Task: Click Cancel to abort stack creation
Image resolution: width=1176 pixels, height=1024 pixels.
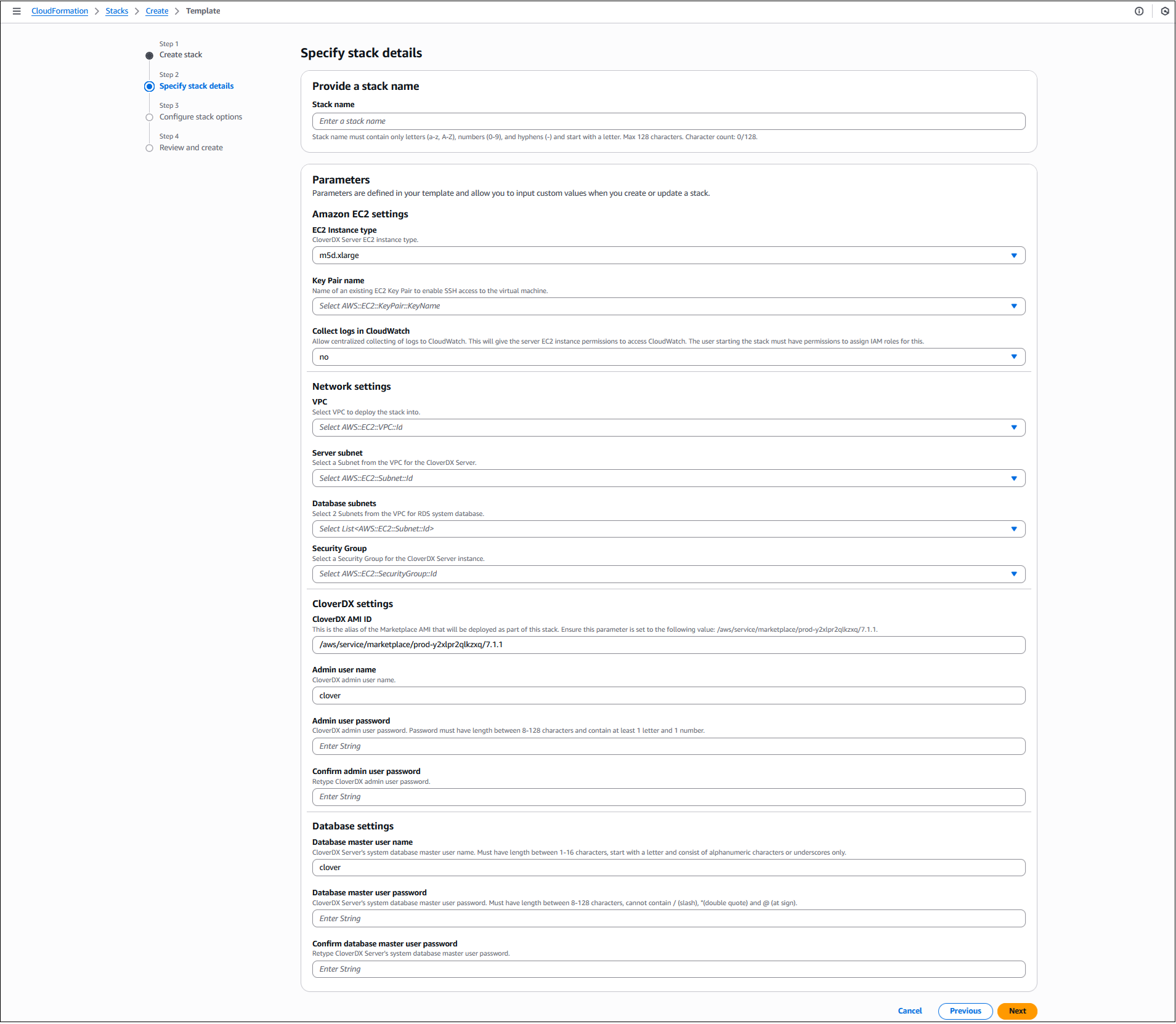Action: [910, 1010]
